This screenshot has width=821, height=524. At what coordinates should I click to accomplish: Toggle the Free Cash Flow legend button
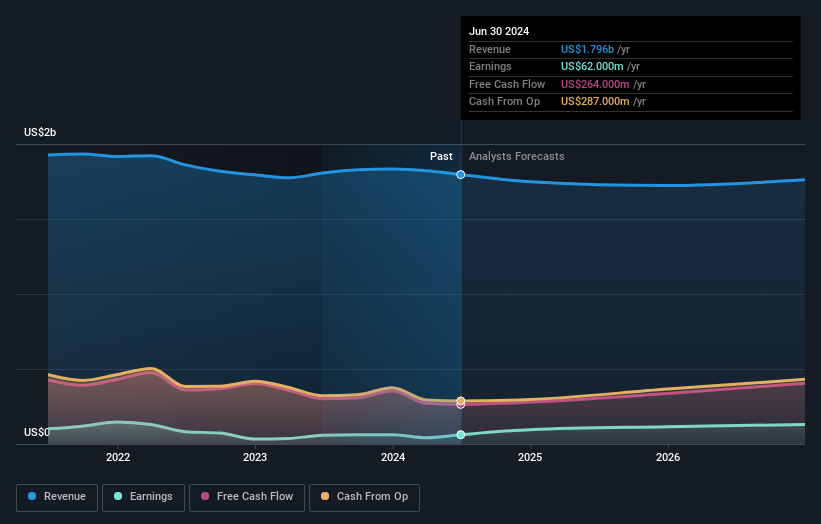pyautogui.click(x=247, y=497)
